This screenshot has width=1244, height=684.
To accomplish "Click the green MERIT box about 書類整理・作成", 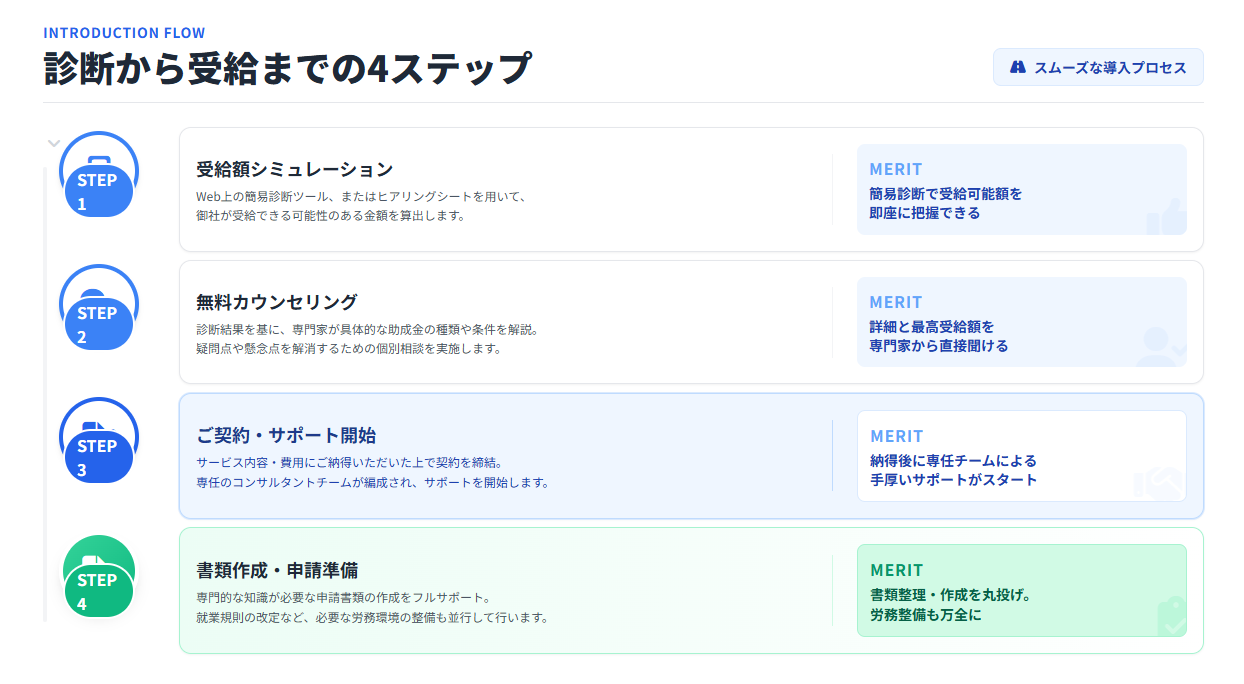I will pyautogui.click(x=1020, y=590).
